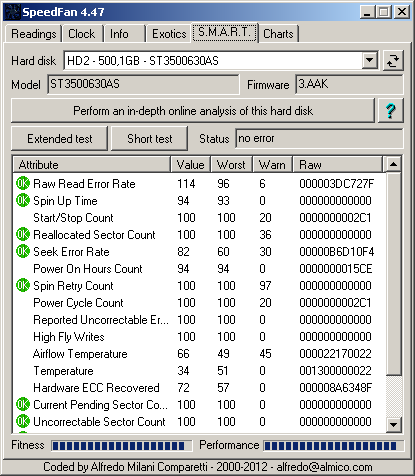This screenshot has width=415, height=476.
Task: Switch to the Readings tab
Action: click(x=33, y=34)
